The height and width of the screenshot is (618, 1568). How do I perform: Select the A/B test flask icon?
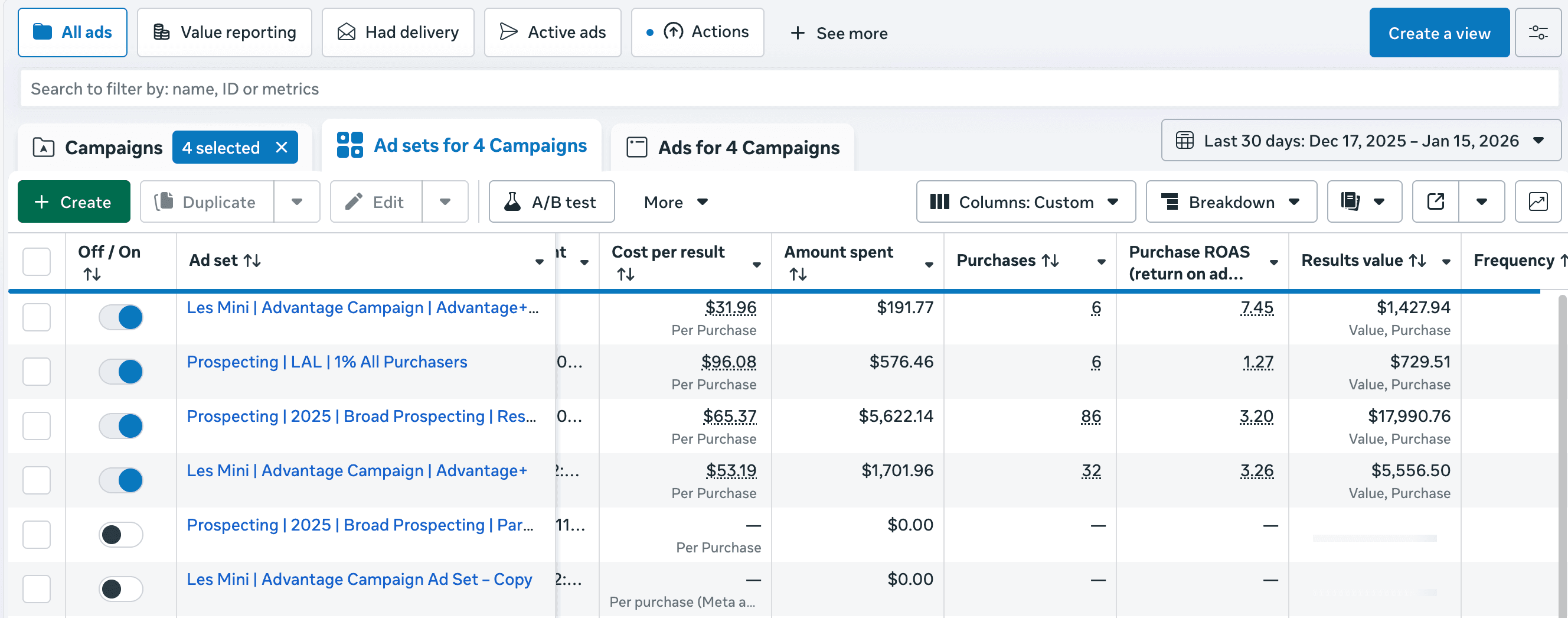[x=514, y=201]
